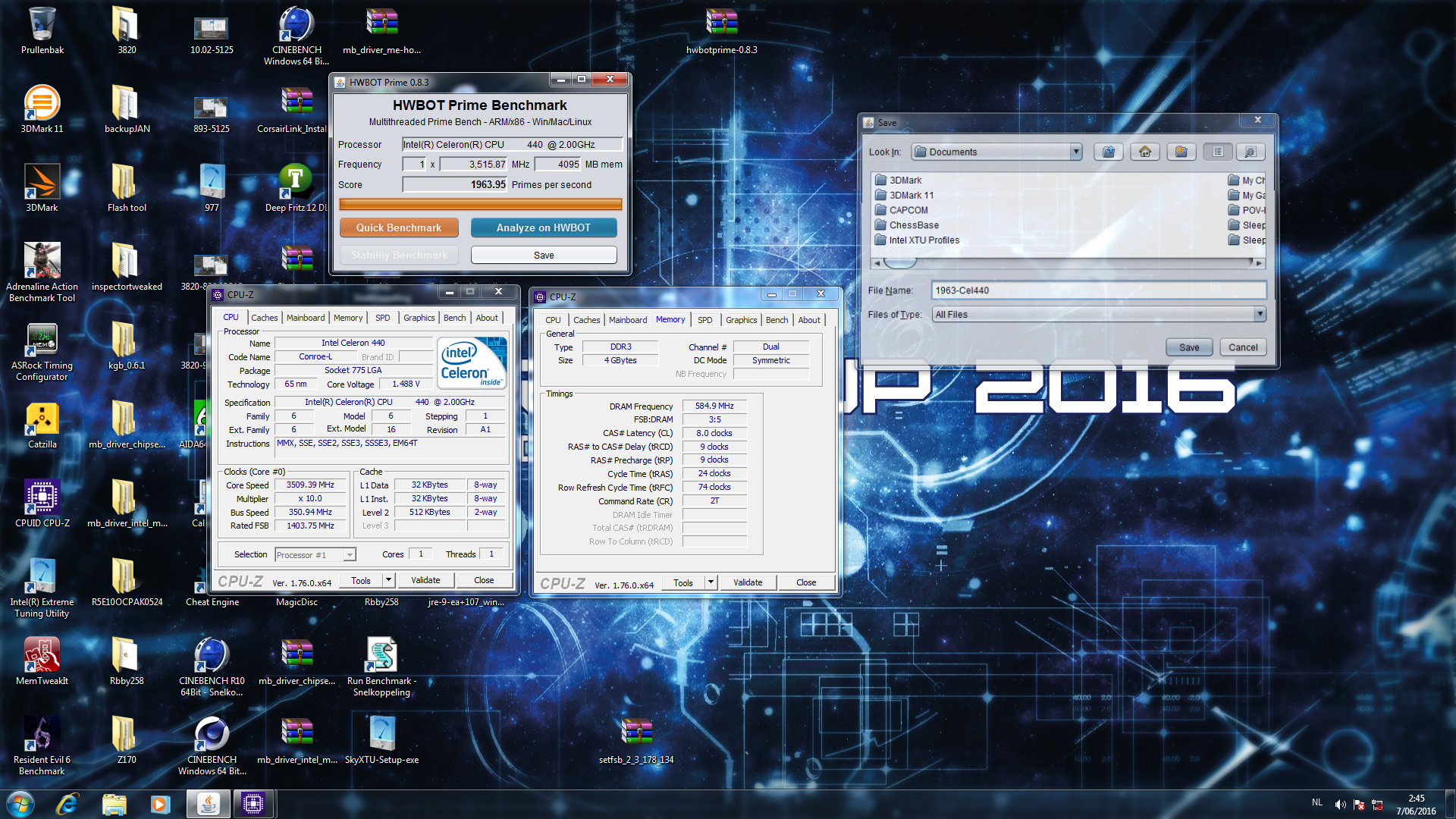Select the setfsb_2_3_178_134 archive
This screenshot has height=819, width=1456.
(x=636, y=741)
